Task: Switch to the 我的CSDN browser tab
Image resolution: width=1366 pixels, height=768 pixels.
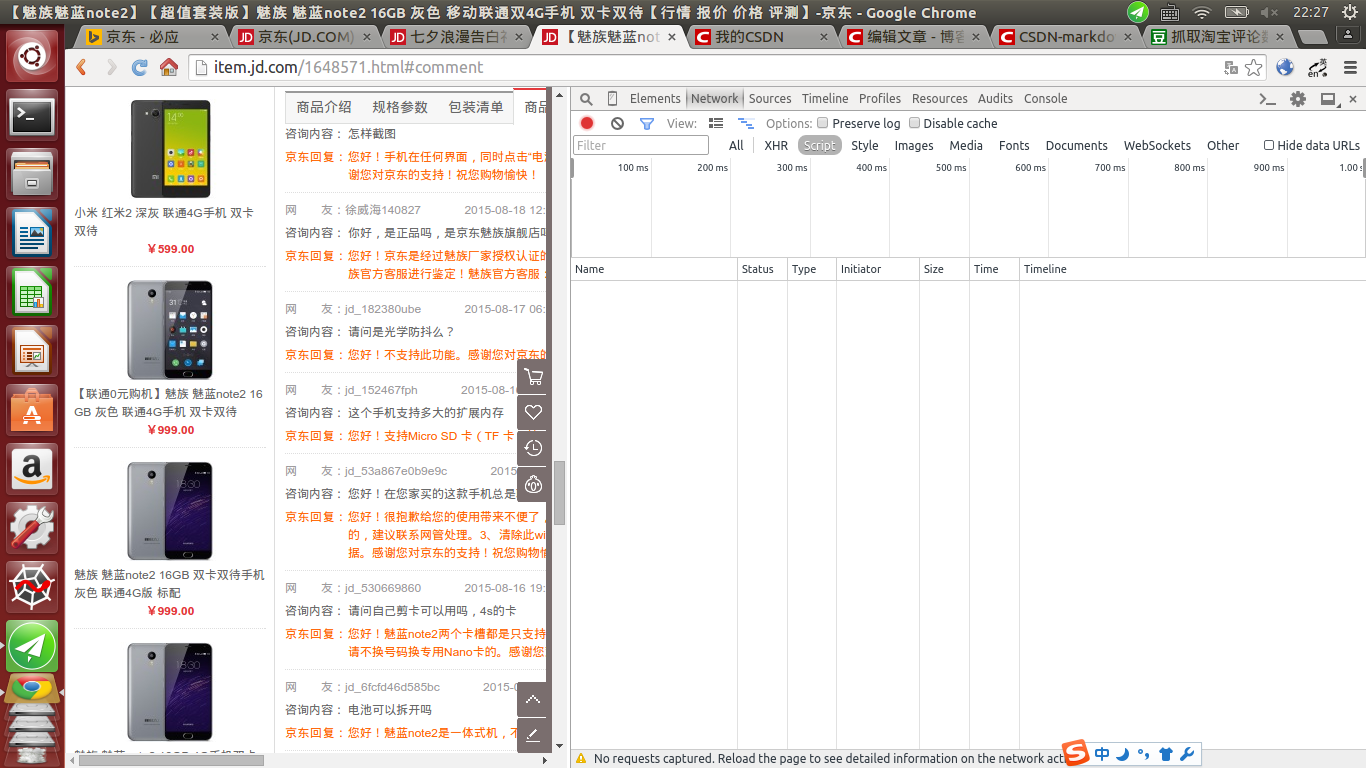Action: click(760, 36)
